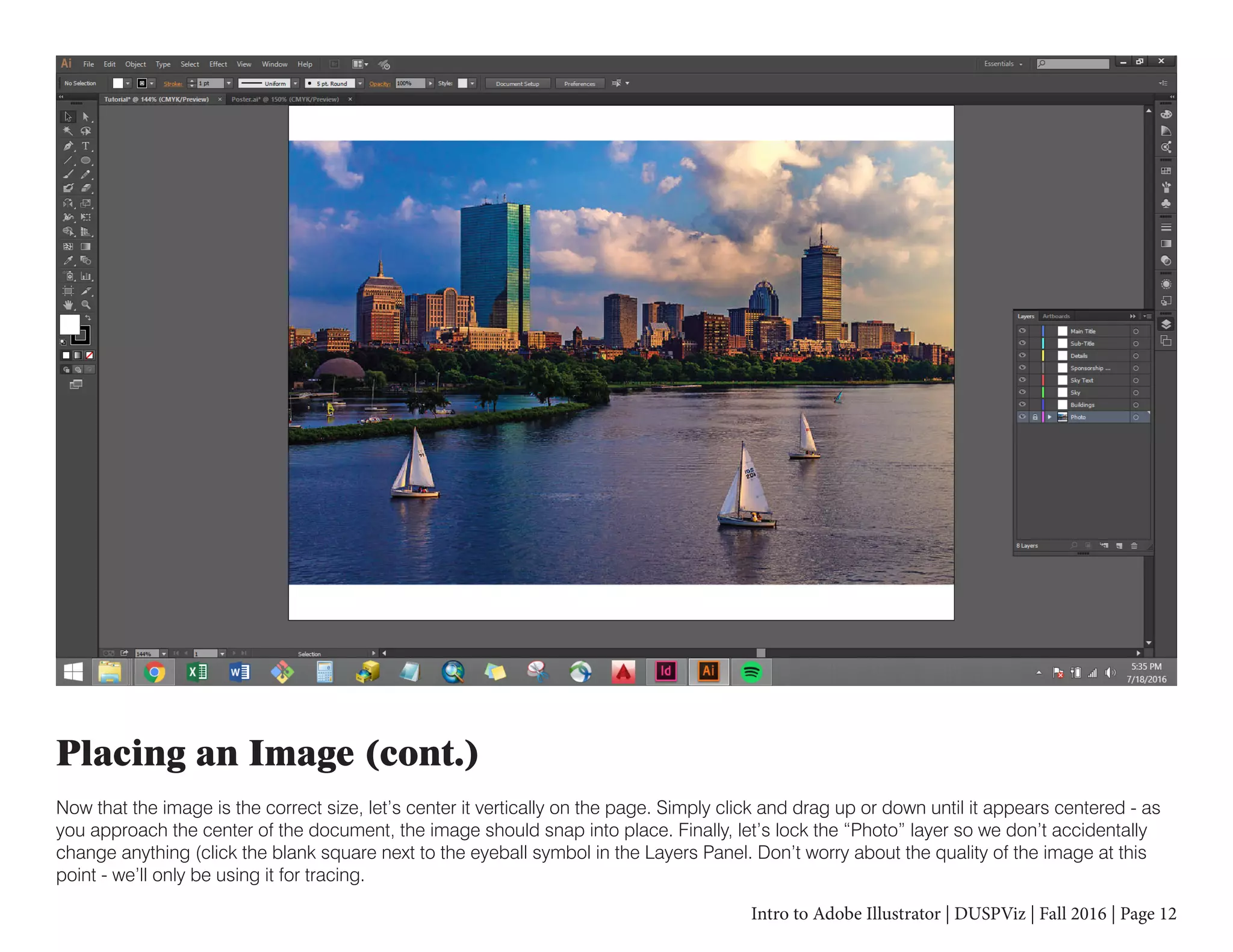Viewport: 1233px width, 952px height.
Task: Select the Paintbrush tool
Action: (x=68, y=175)
